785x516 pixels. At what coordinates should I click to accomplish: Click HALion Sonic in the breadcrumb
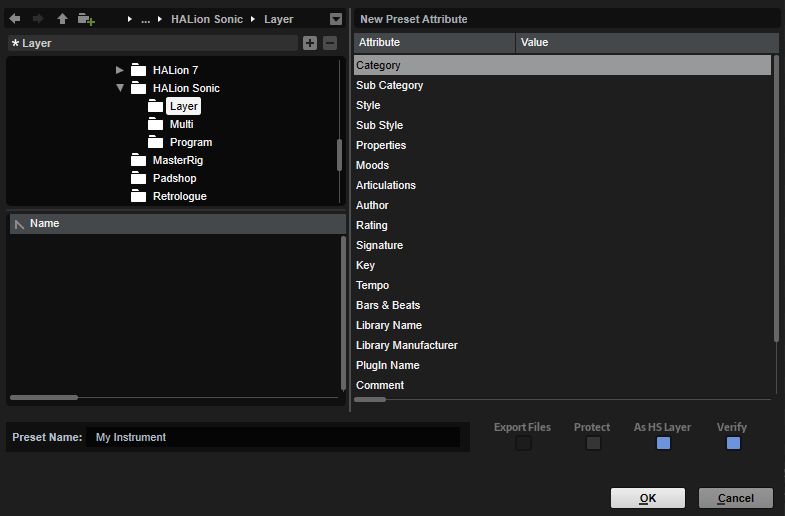[x=207, y=19]
